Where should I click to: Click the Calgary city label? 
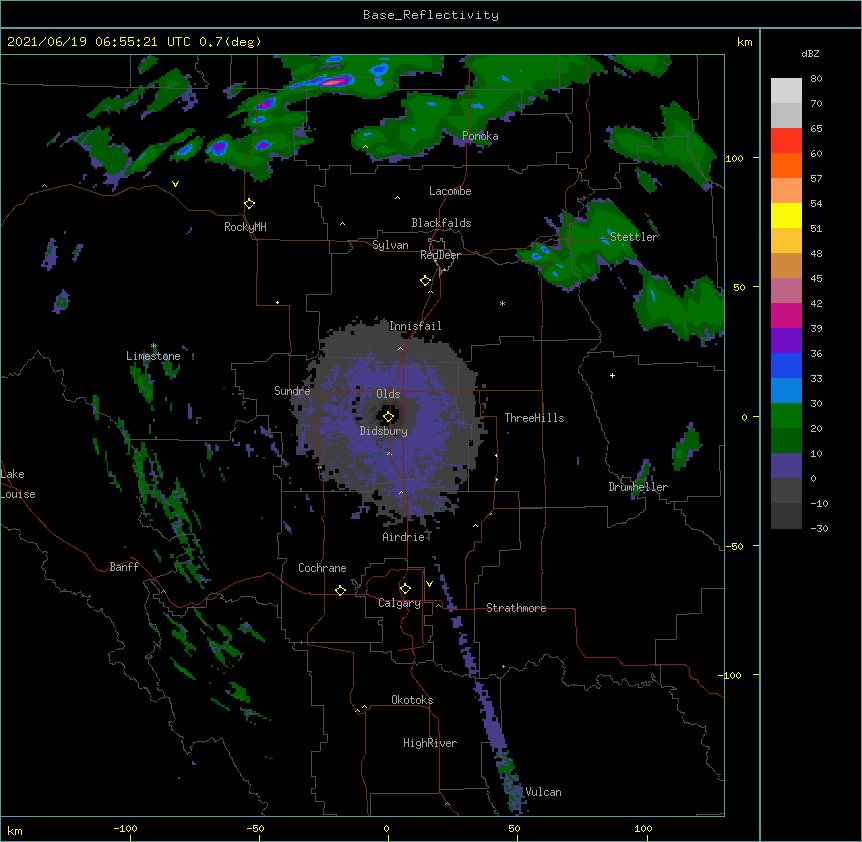click(399, 603)
